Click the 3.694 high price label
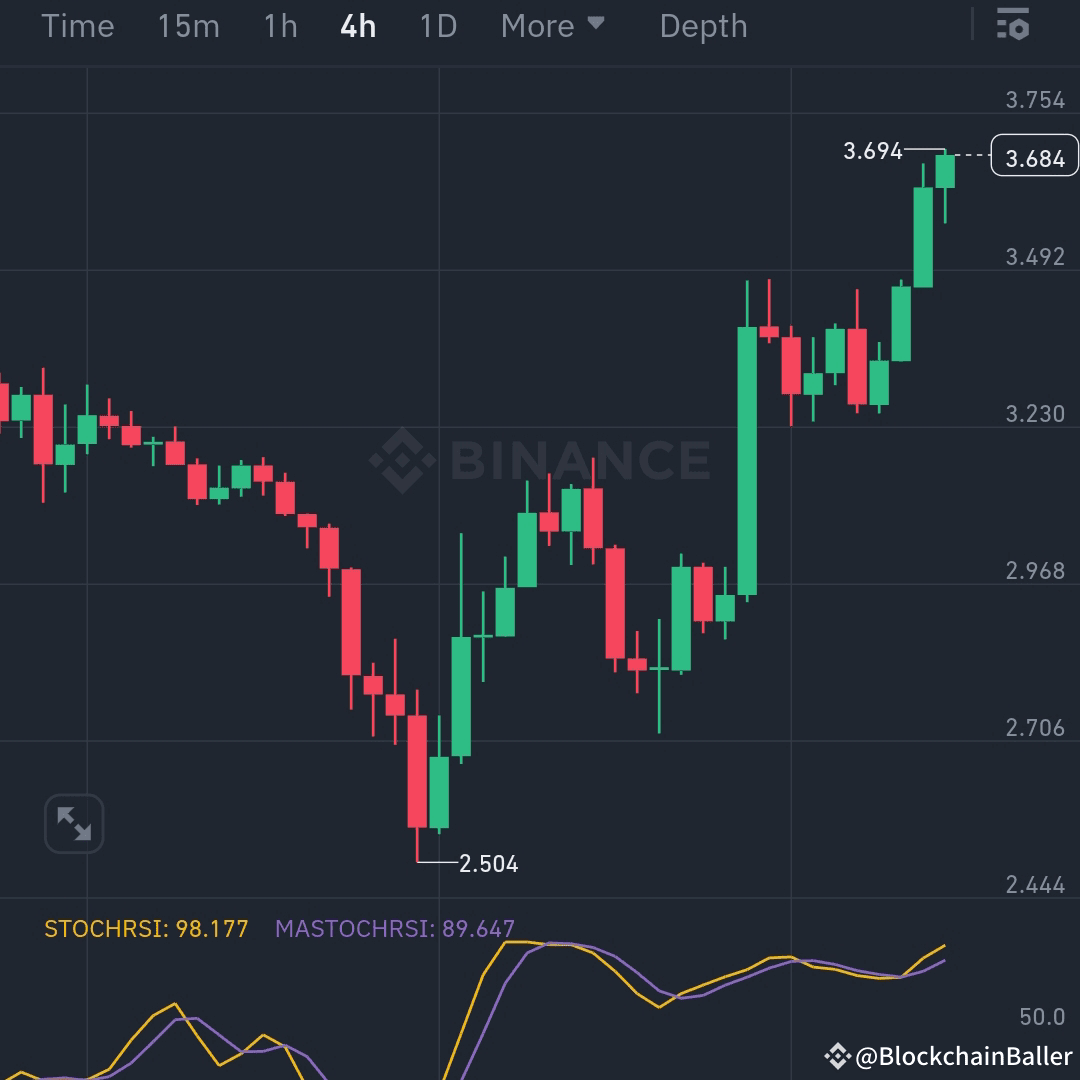 (872, 151)
